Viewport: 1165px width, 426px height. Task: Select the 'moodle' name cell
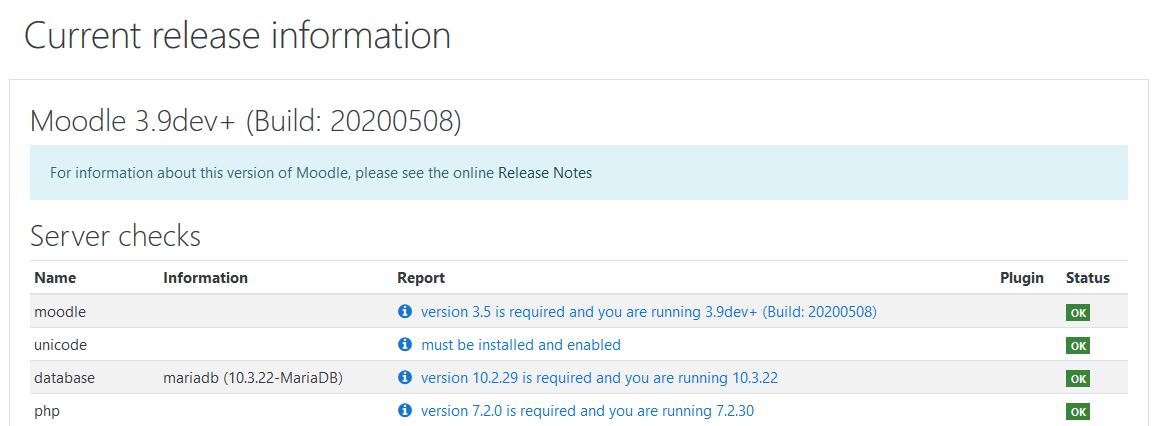coord(60,312)
